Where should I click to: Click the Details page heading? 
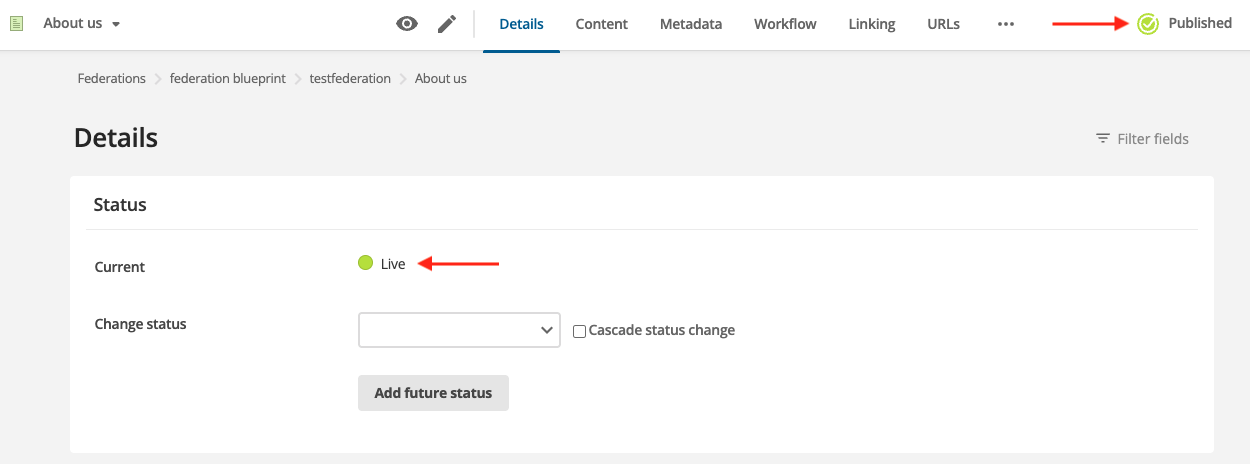point(116,138)
